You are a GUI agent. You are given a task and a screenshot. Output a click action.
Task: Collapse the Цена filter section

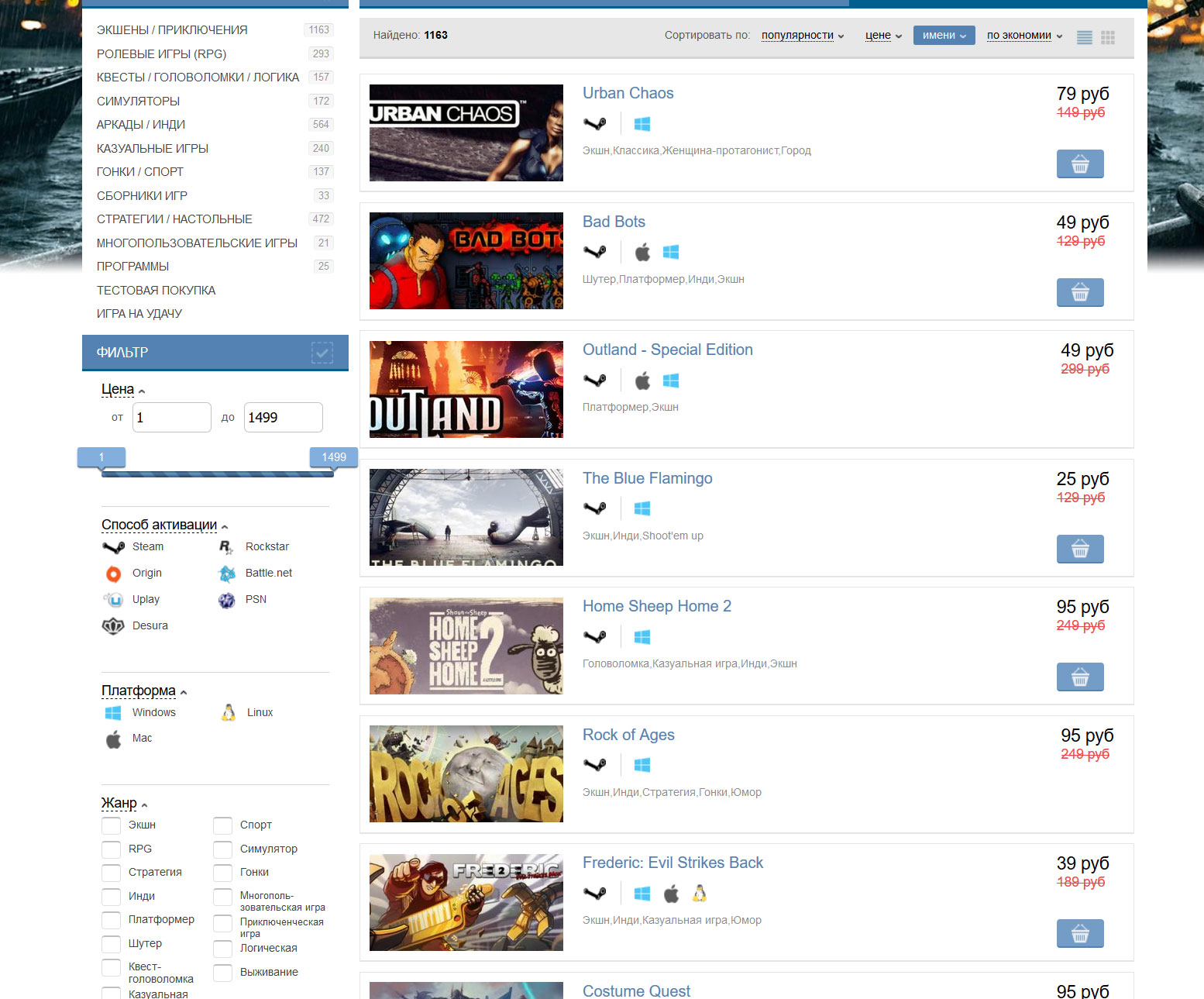123,389
